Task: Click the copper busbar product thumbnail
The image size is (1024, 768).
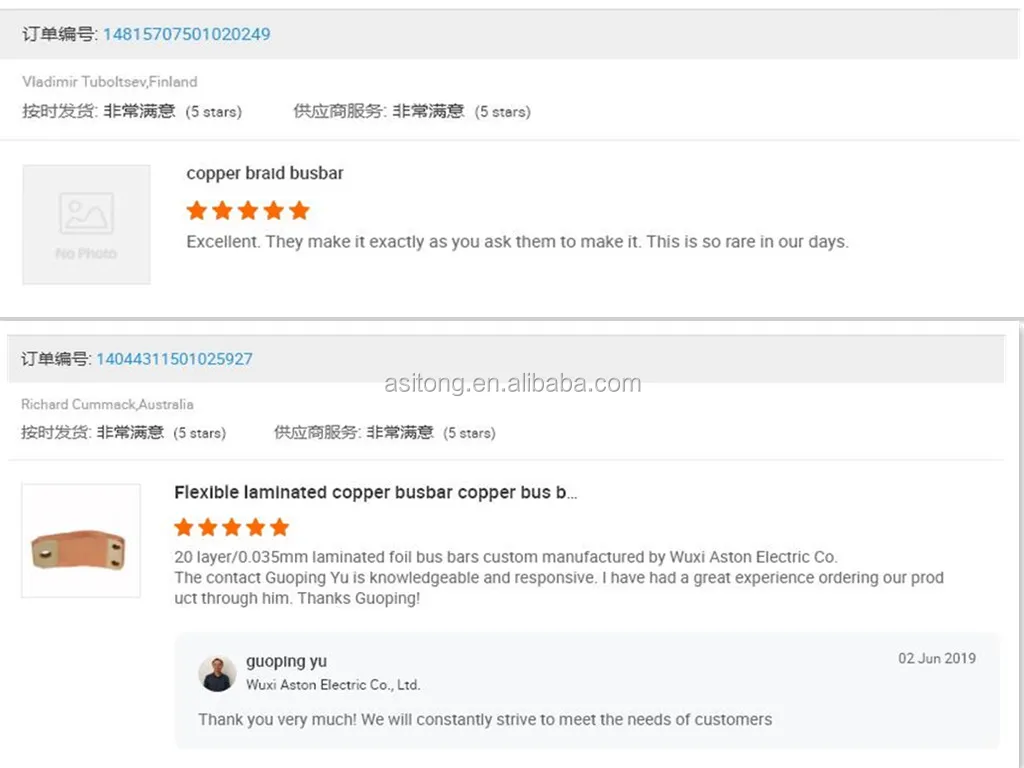Action: (80, 540)
